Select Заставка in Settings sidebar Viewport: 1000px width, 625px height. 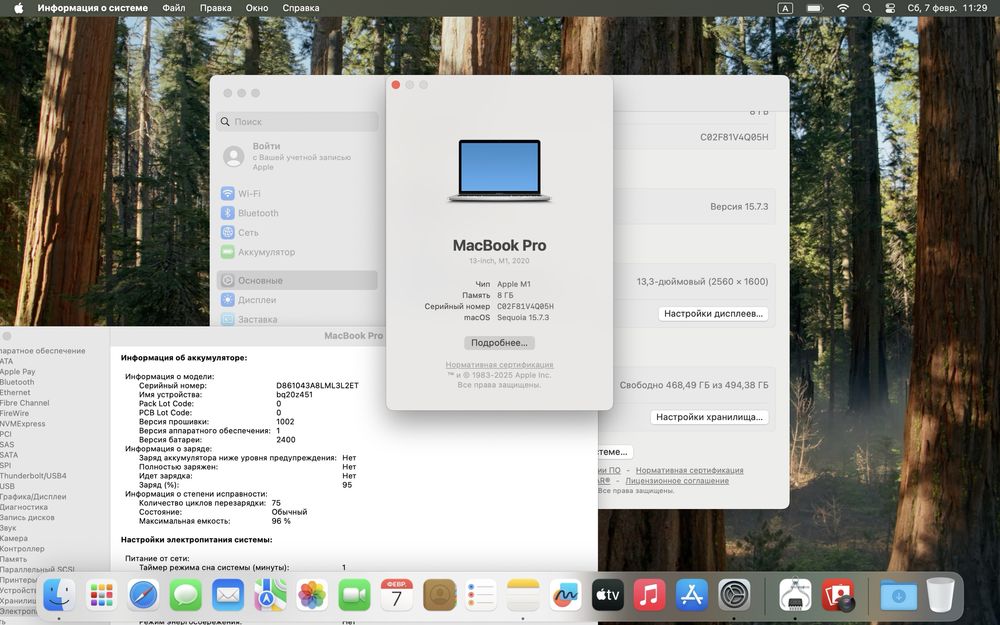tap(297, 319)
